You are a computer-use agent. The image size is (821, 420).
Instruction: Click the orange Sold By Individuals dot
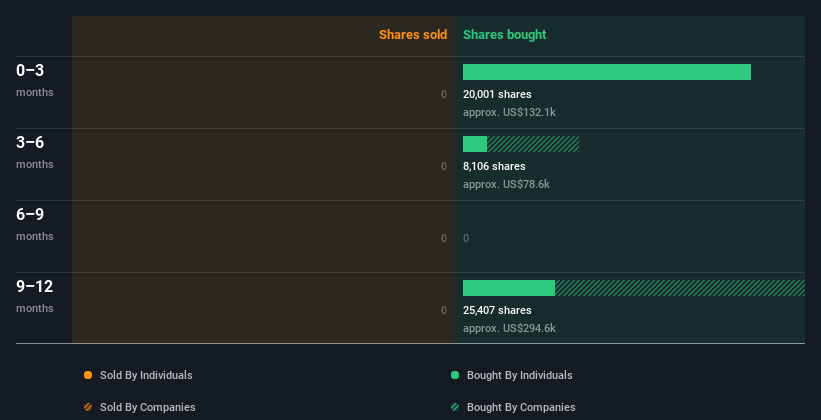[88, 375]
